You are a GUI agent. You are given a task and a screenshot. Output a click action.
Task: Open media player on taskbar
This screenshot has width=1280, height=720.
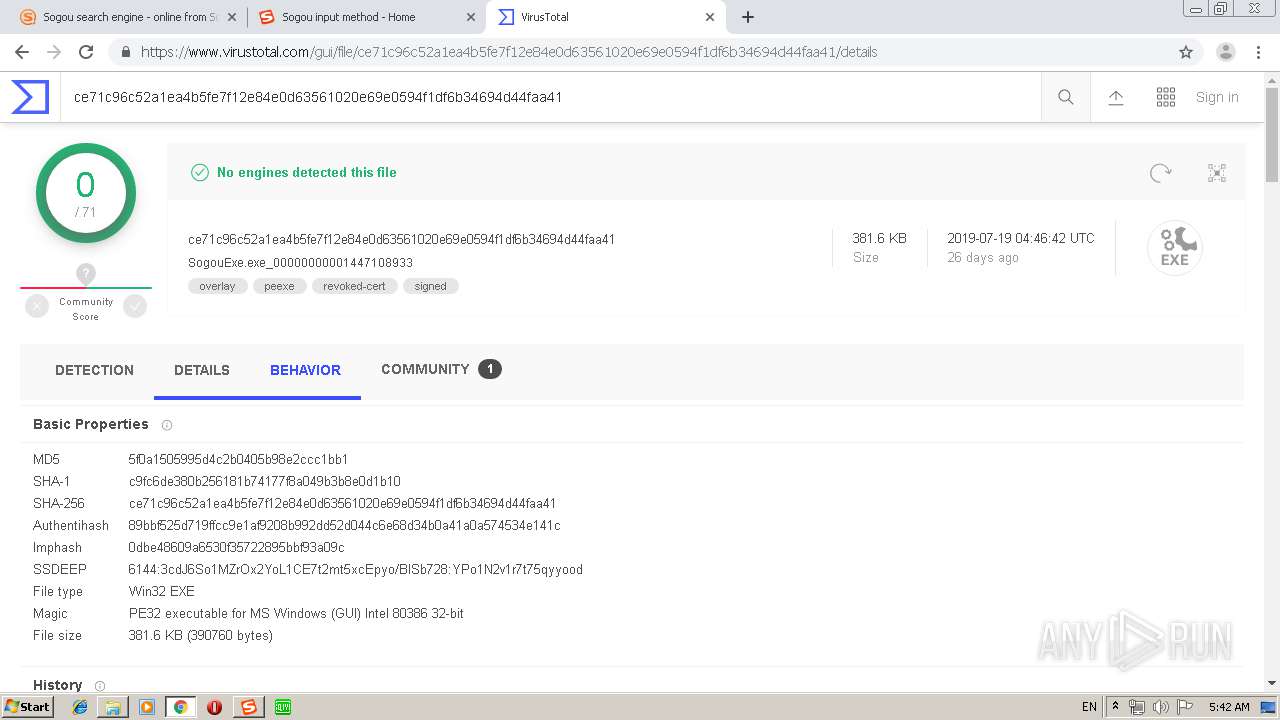tap(147, 707)
